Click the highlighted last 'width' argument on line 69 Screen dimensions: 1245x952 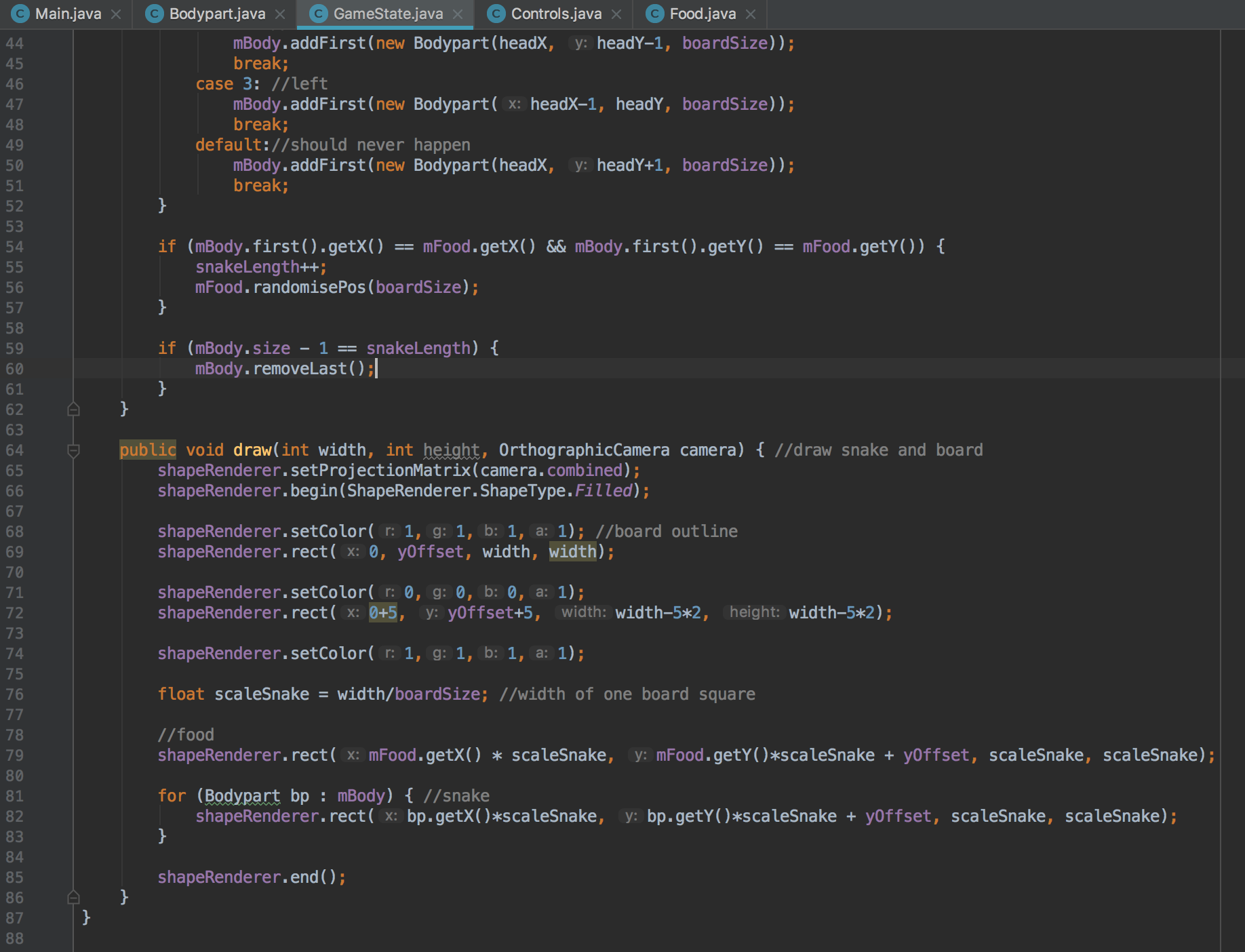coord(573,552)
